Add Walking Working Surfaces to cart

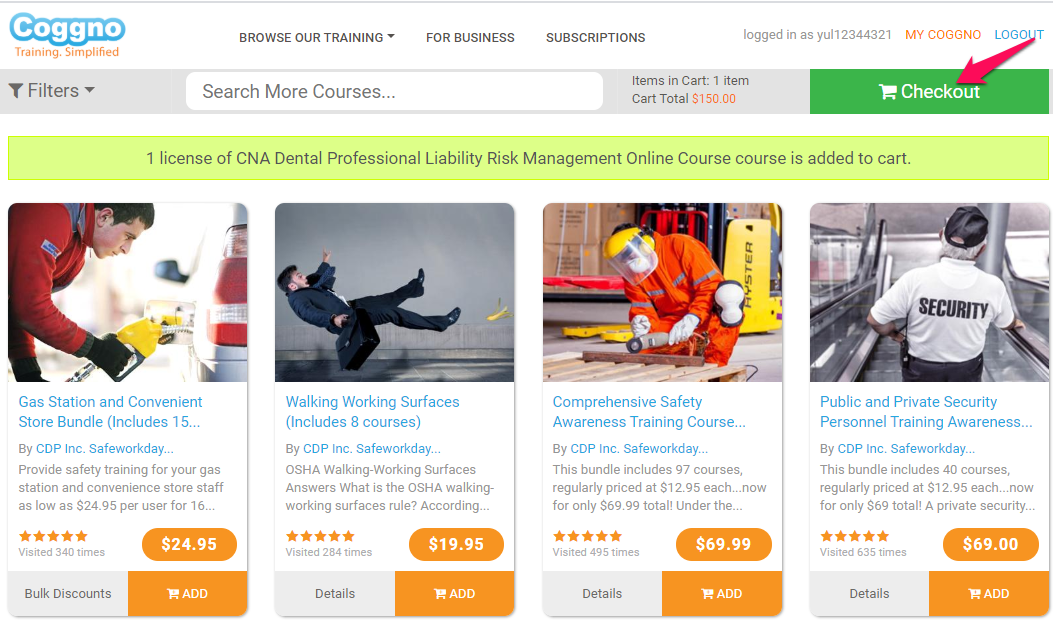(455, 593)
